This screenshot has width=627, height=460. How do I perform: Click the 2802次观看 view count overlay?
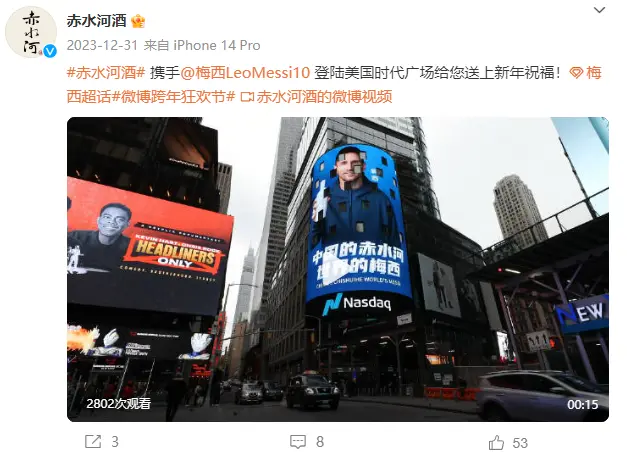point(118,404)
